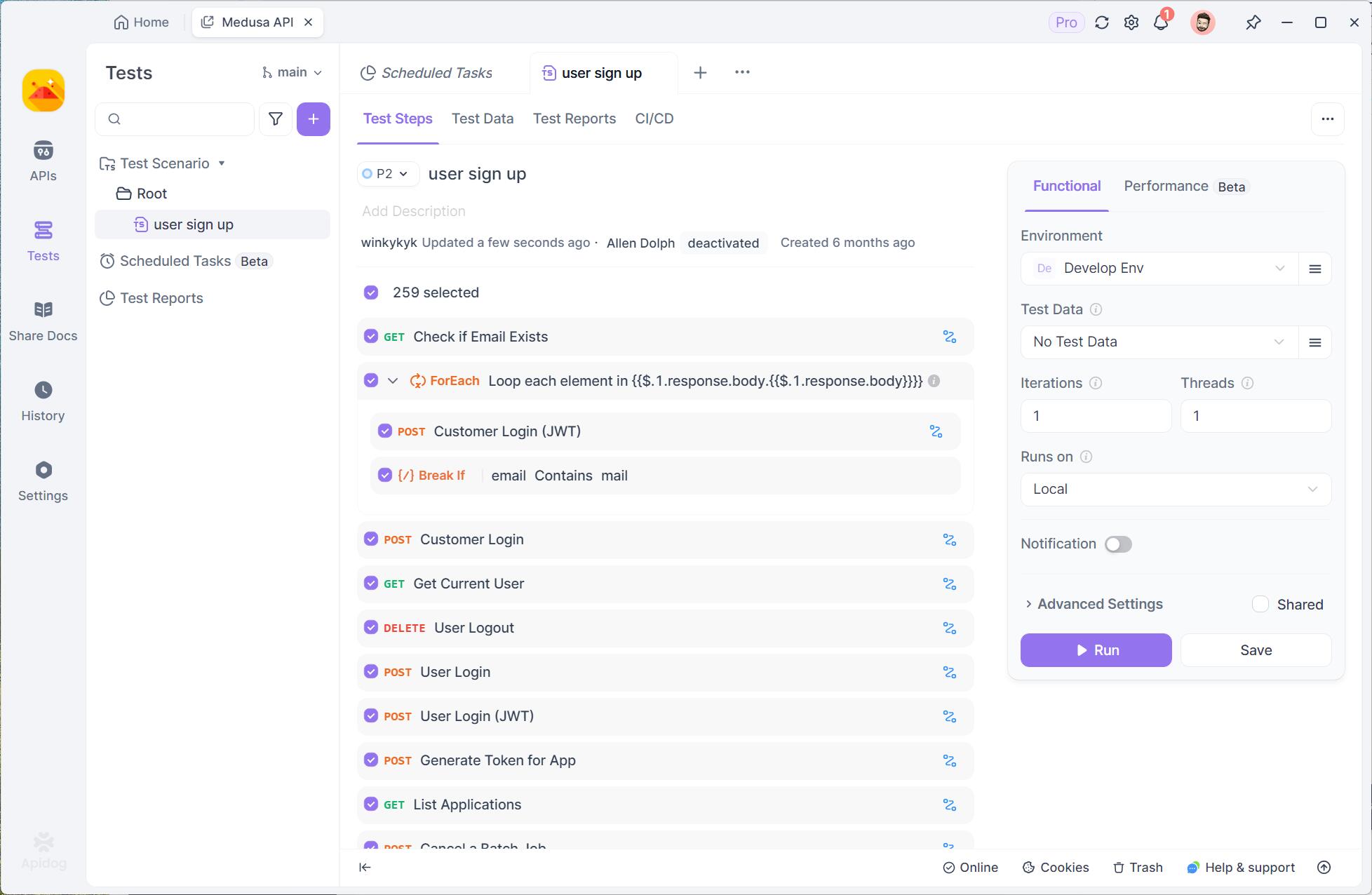Screen dimensions: 1372x895
Task: Toggle the Notification switch on
Action: [x=1118, y=544]
